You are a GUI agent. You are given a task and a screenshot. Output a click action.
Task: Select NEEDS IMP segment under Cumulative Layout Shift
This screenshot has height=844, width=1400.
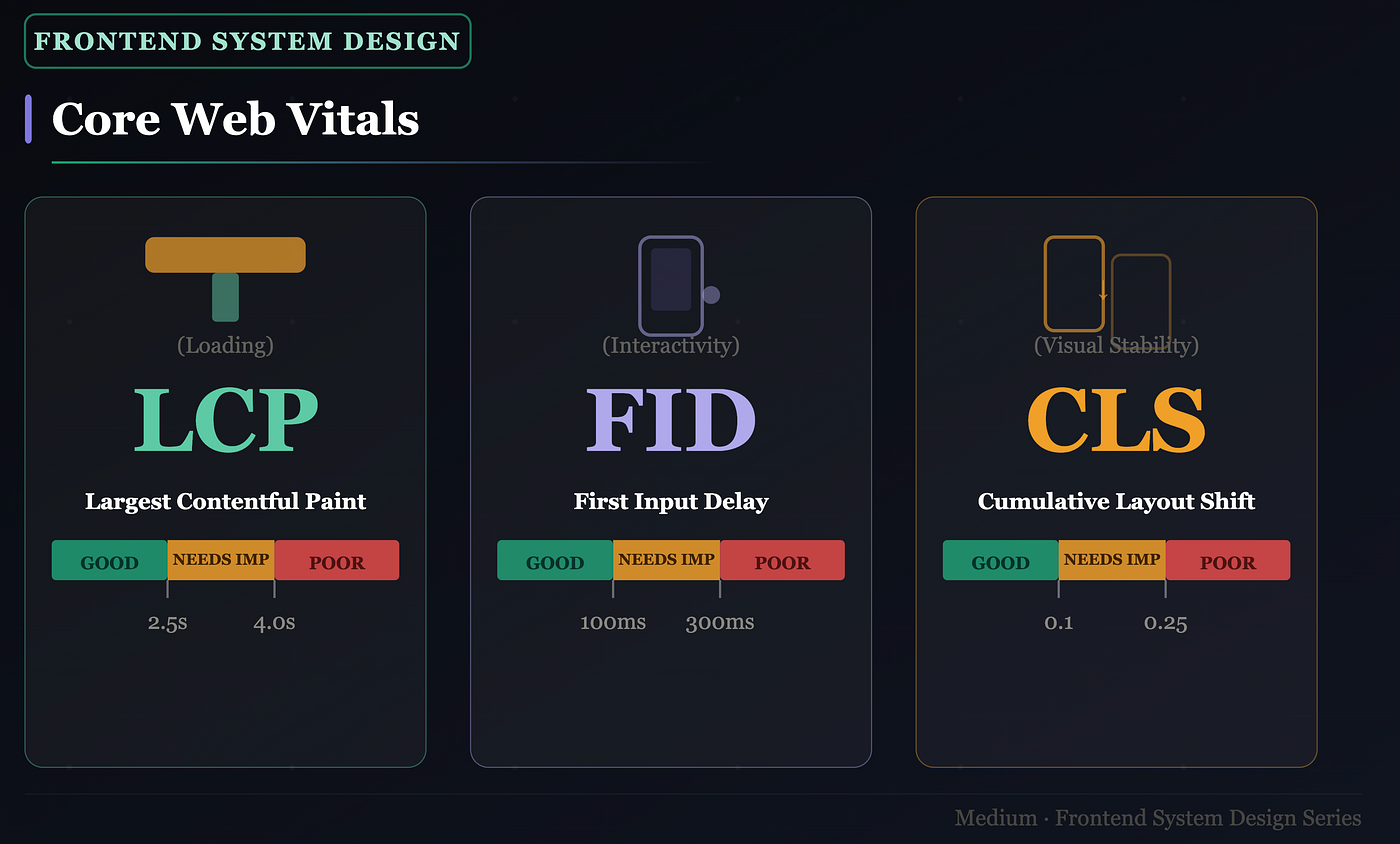pyautogui.click(x=1112, y=560)
